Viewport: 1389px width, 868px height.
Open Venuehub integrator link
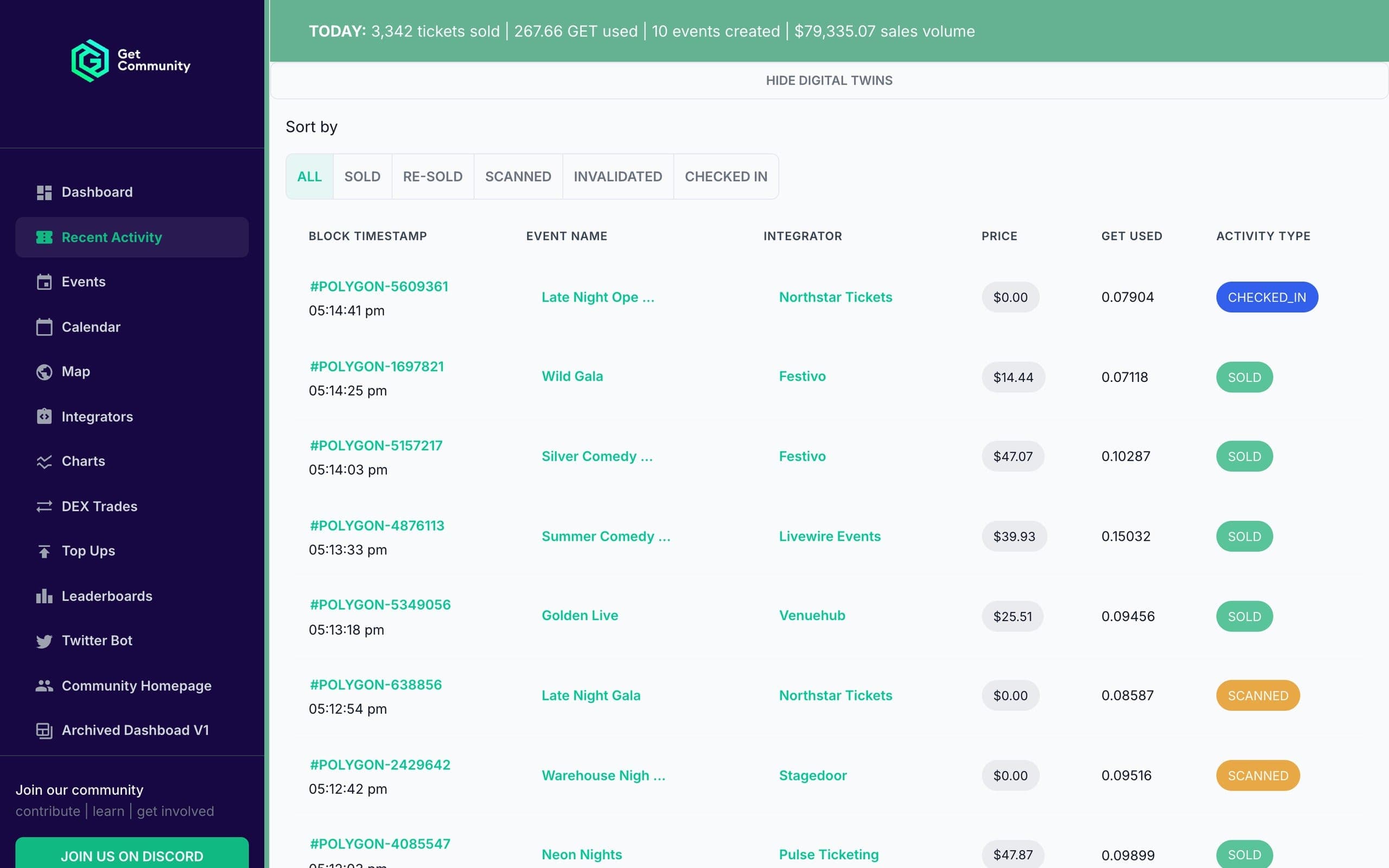tap(812, 615)
